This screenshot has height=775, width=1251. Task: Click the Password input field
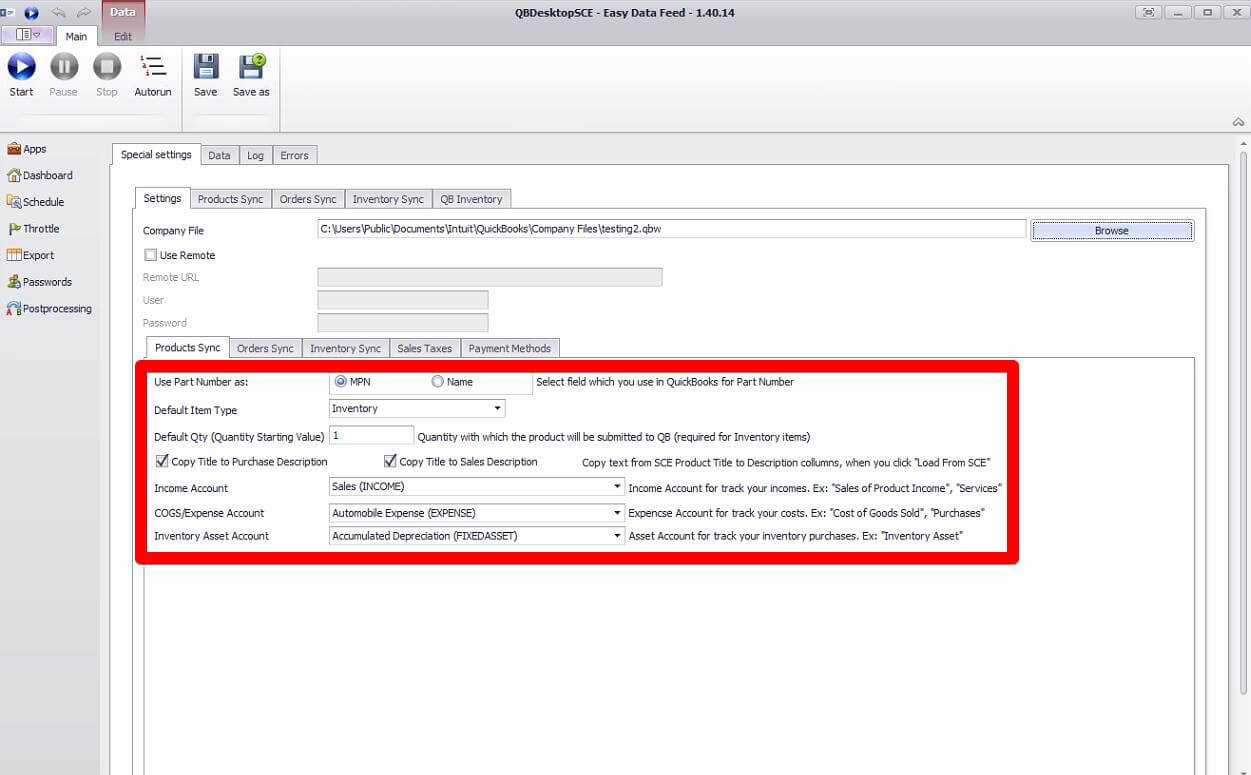coord(402,323)
